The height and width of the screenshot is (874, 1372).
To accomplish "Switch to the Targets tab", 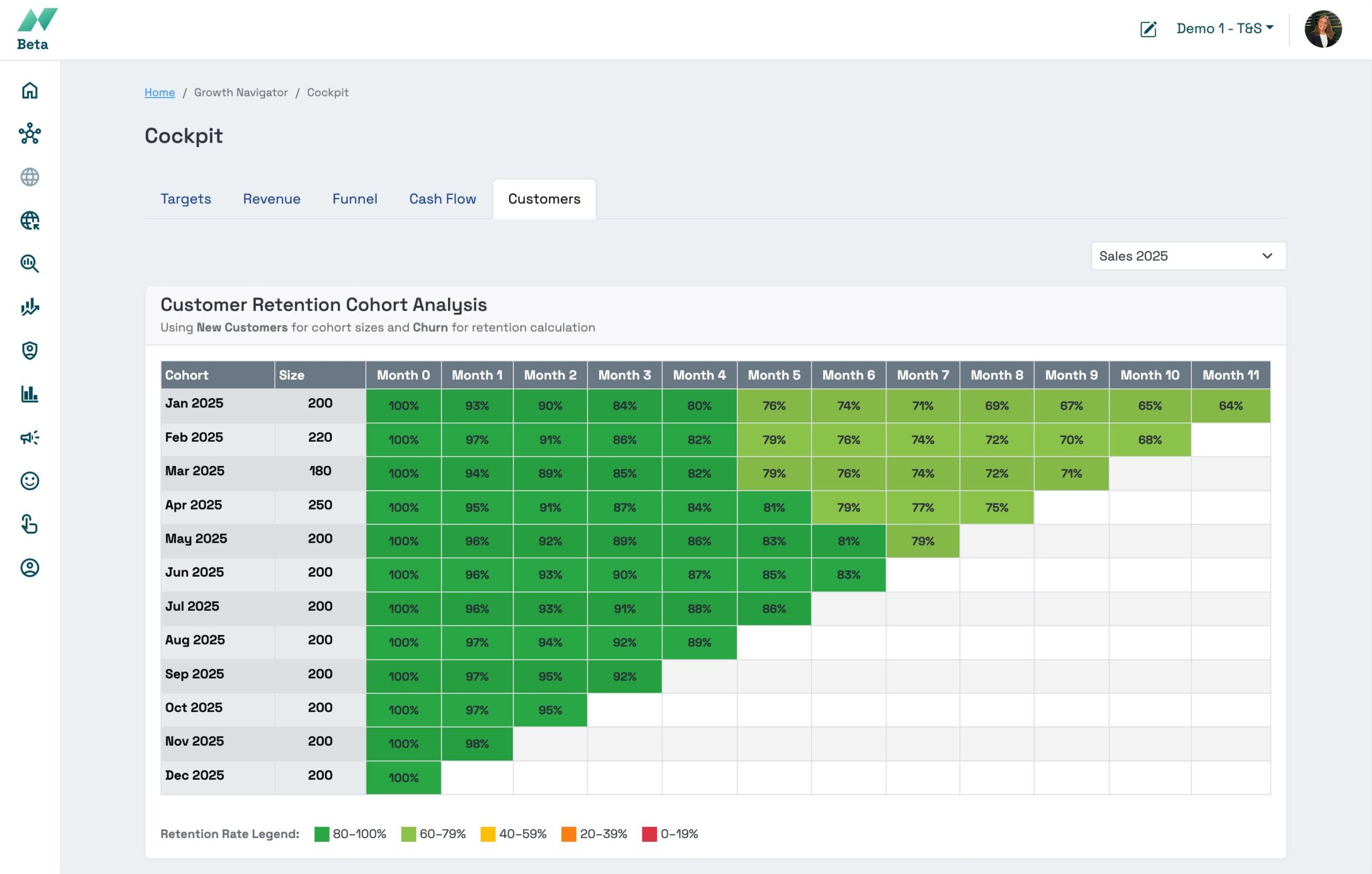I will point(186,199).
